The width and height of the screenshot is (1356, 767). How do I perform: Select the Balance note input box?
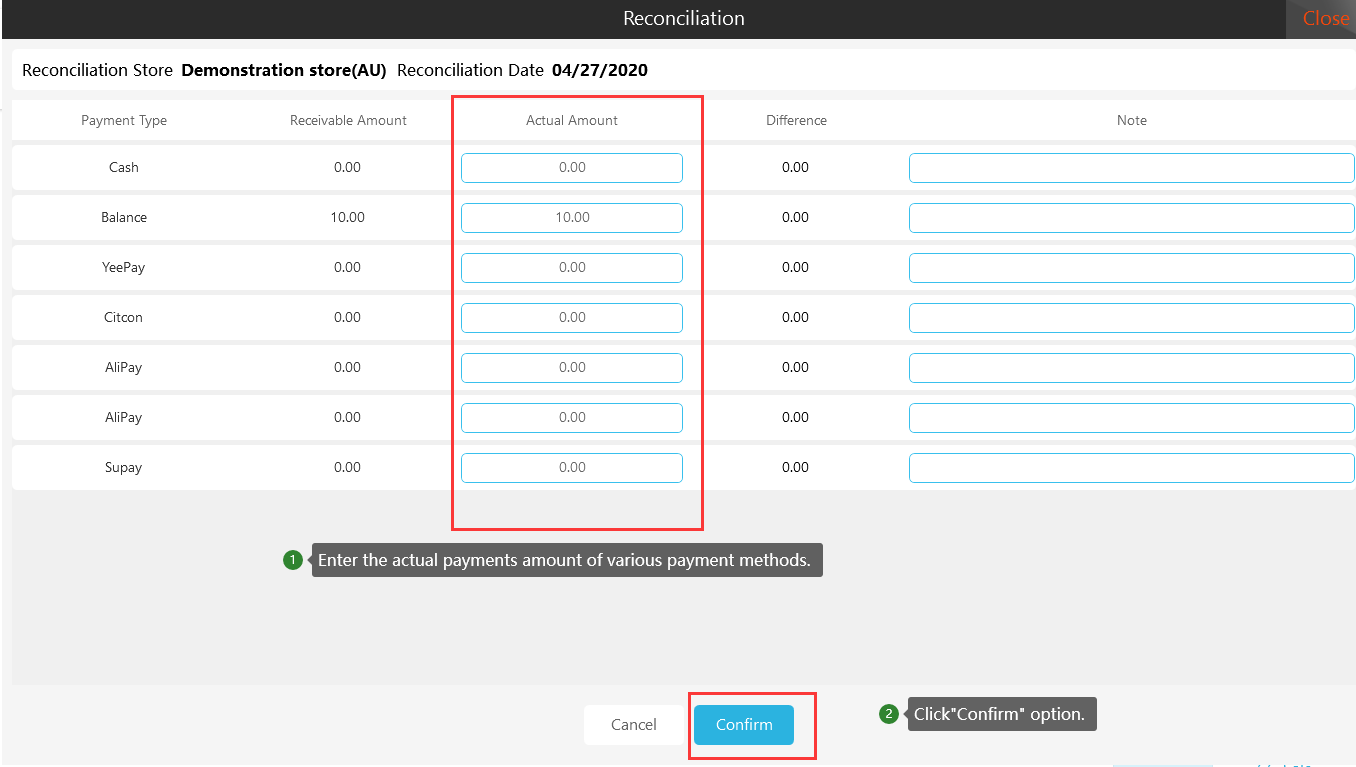pos(1131,218)
